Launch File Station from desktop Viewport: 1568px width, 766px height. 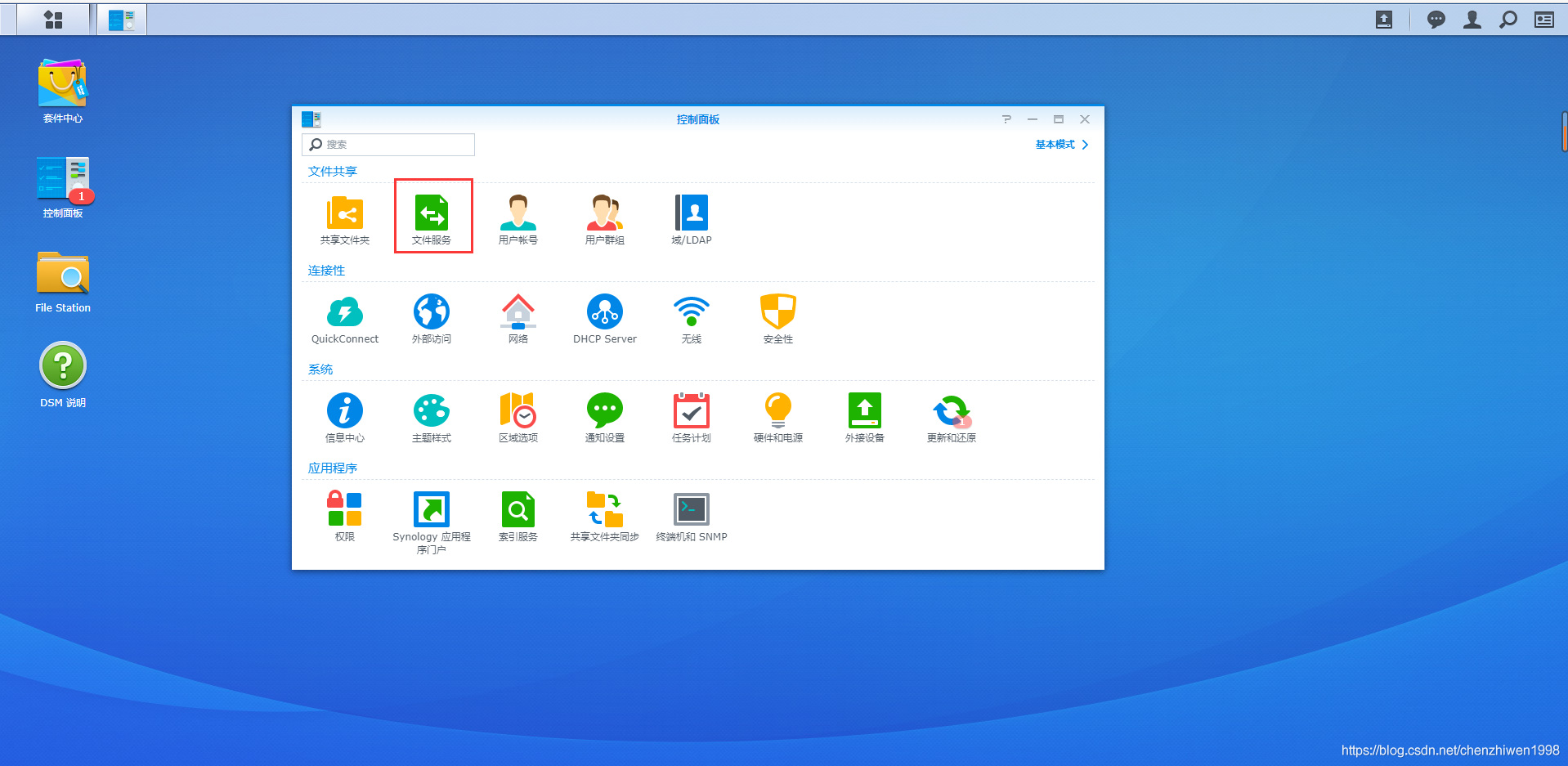[x=63, y=273]
